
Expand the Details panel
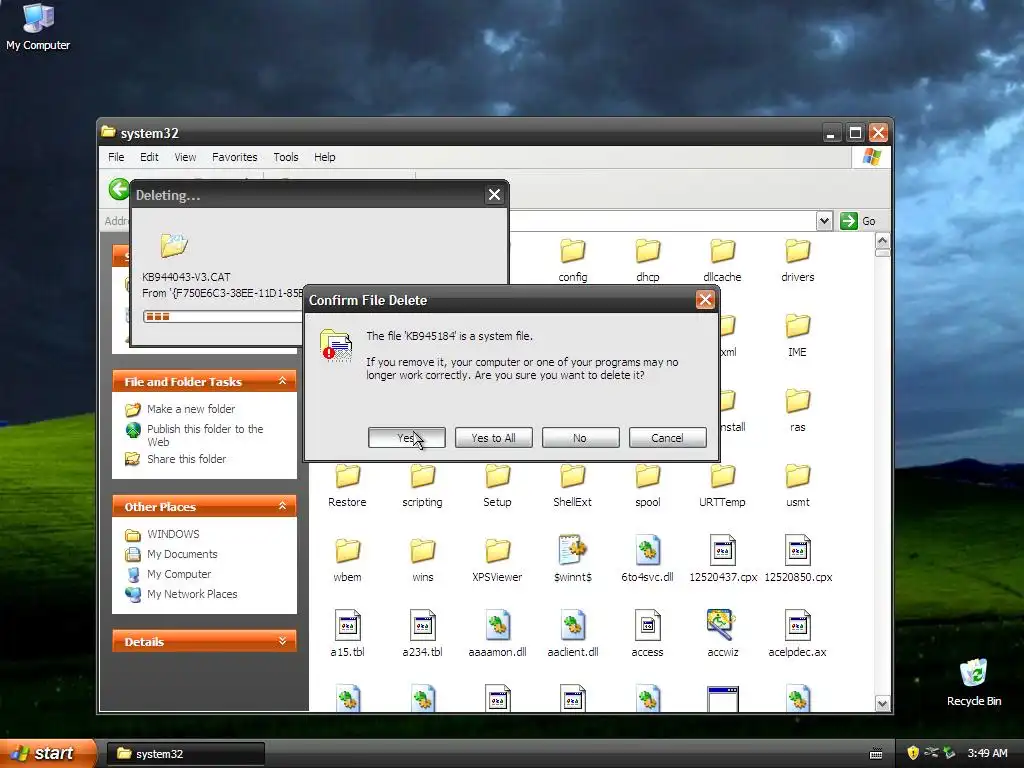click(x=282, y=641)
